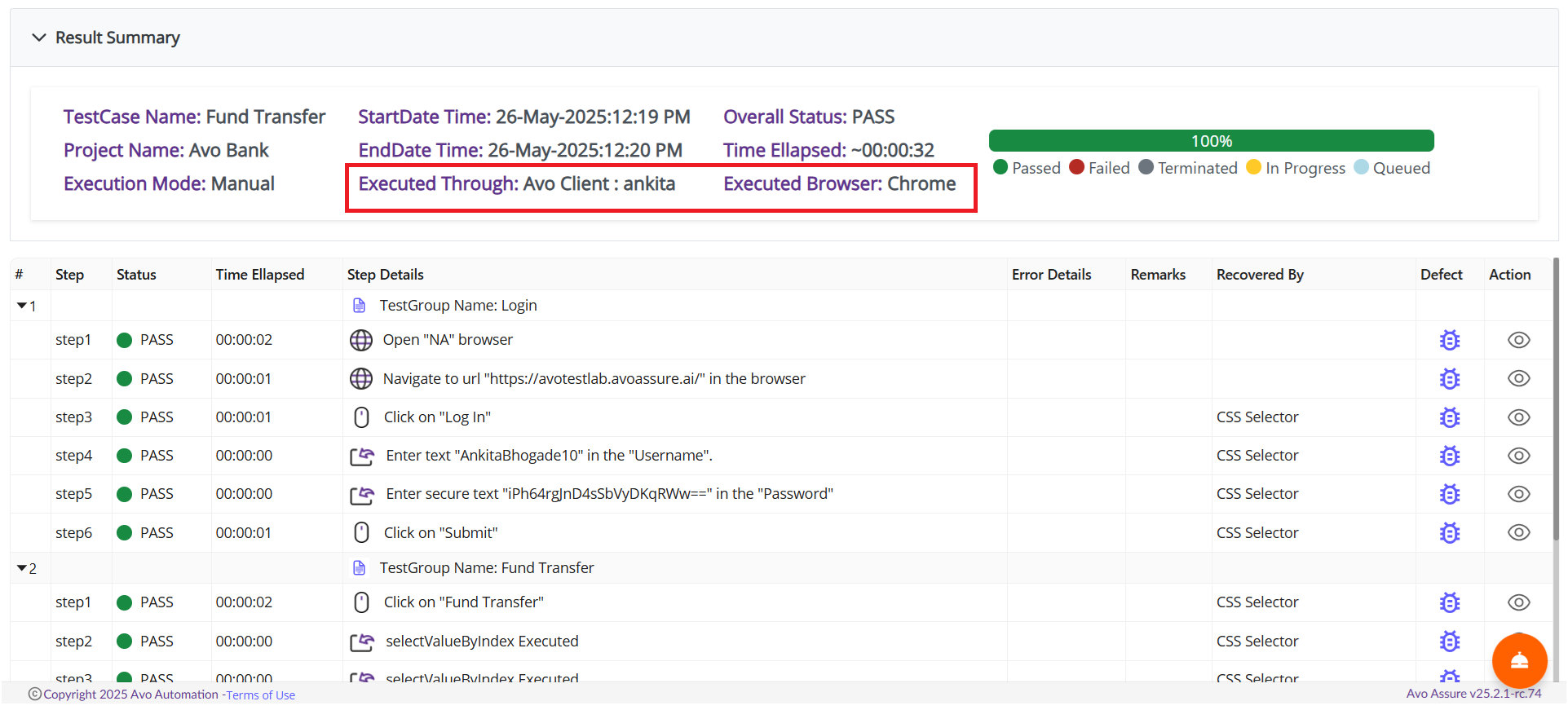Click the green 100% progress bar

click(1211, 141)
